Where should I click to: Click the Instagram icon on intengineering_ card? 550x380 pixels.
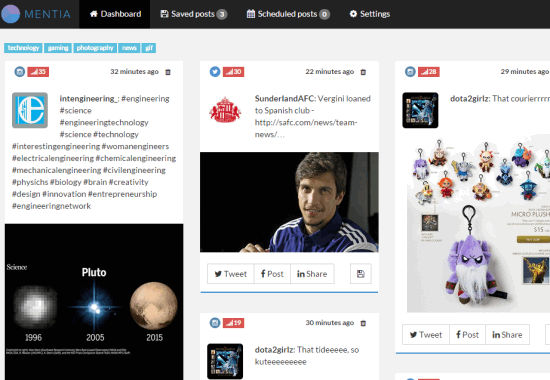point(20,72)
